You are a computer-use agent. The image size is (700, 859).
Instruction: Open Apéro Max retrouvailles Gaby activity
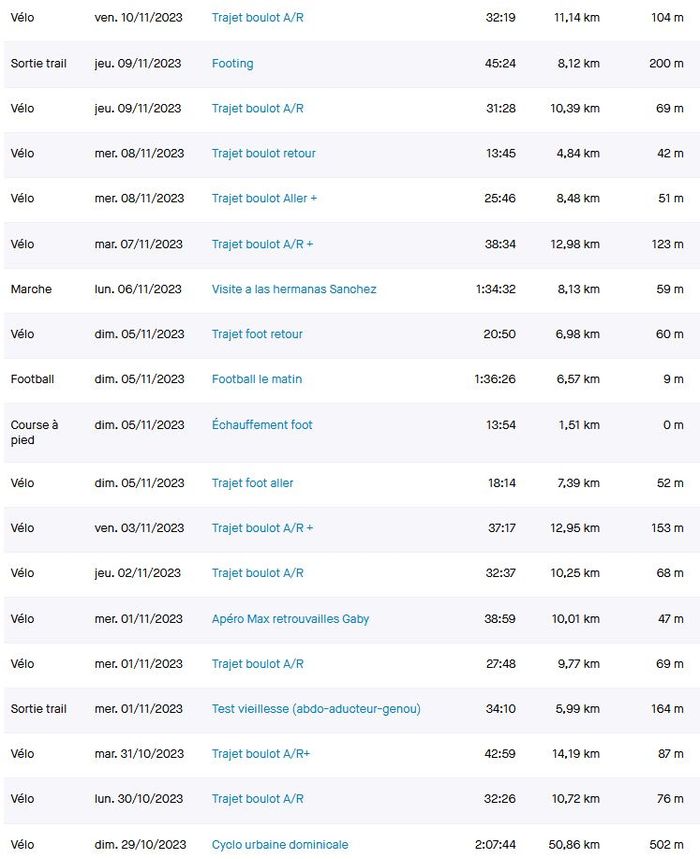290,619
